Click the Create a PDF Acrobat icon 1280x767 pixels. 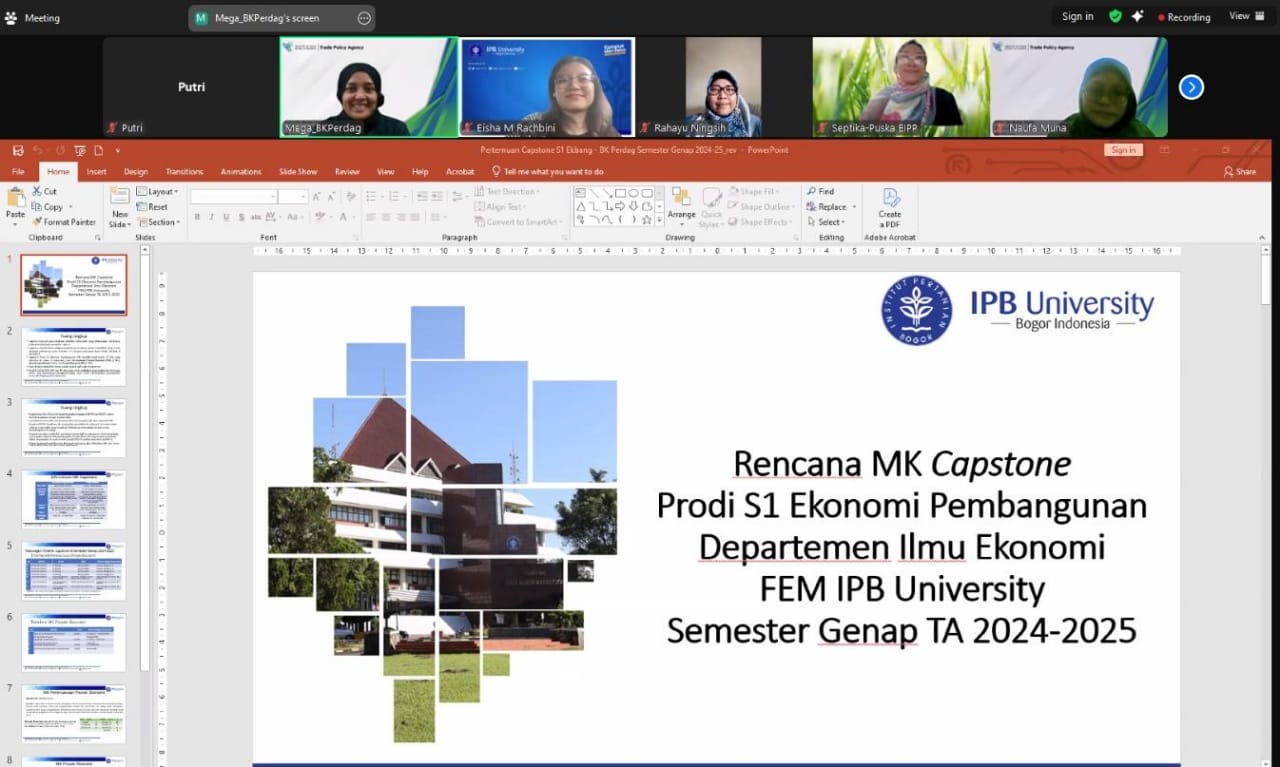(890, 198)
